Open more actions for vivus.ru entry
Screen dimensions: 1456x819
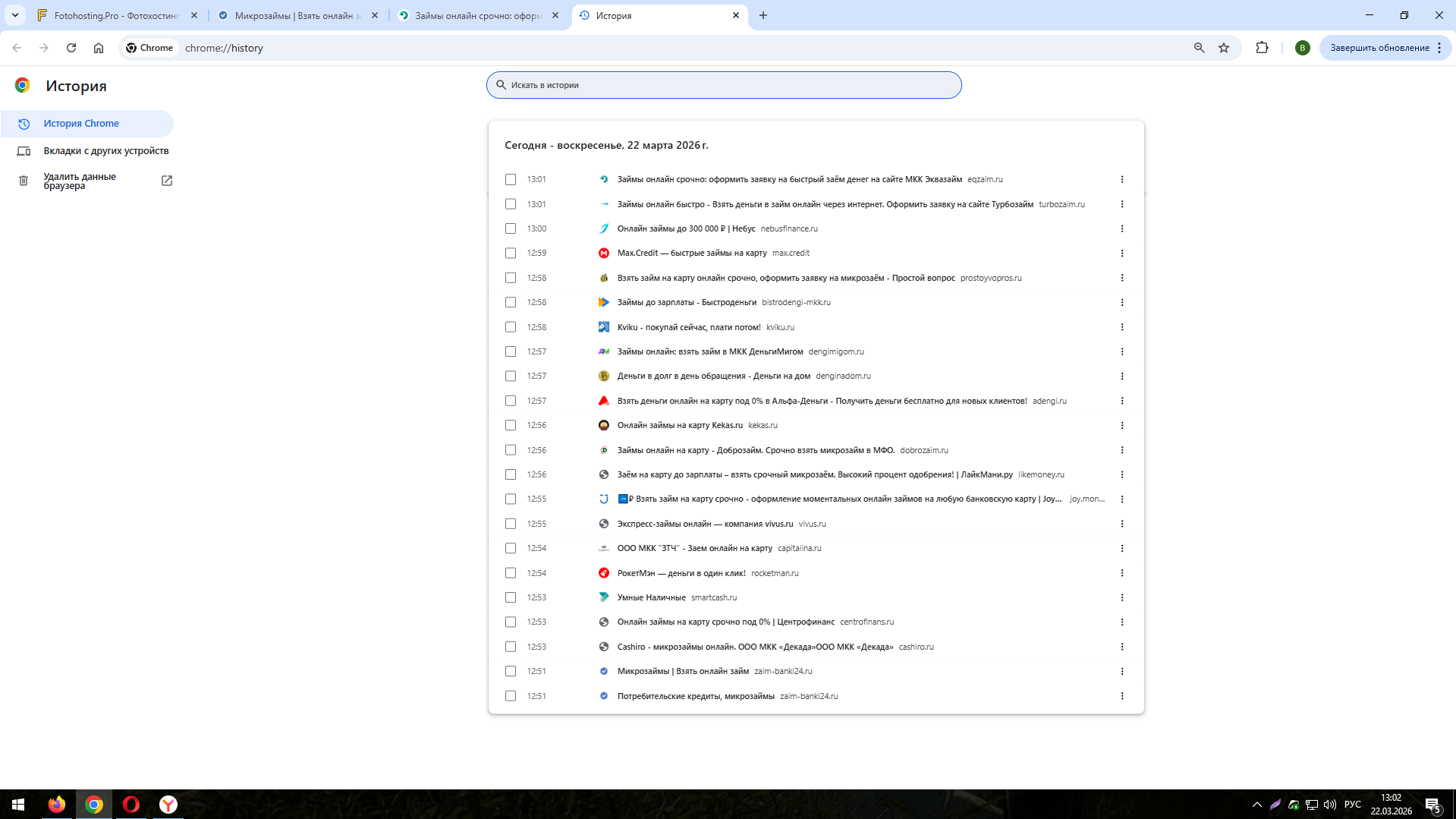point(1122,524)
